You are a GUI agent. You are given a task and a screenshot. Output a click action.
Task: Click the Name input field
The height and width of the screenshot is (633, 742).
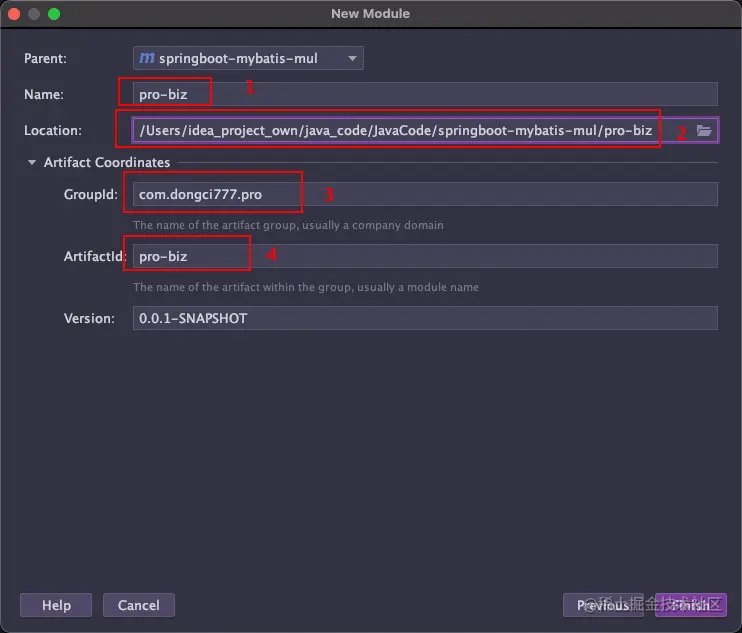[x=425, y=94]
